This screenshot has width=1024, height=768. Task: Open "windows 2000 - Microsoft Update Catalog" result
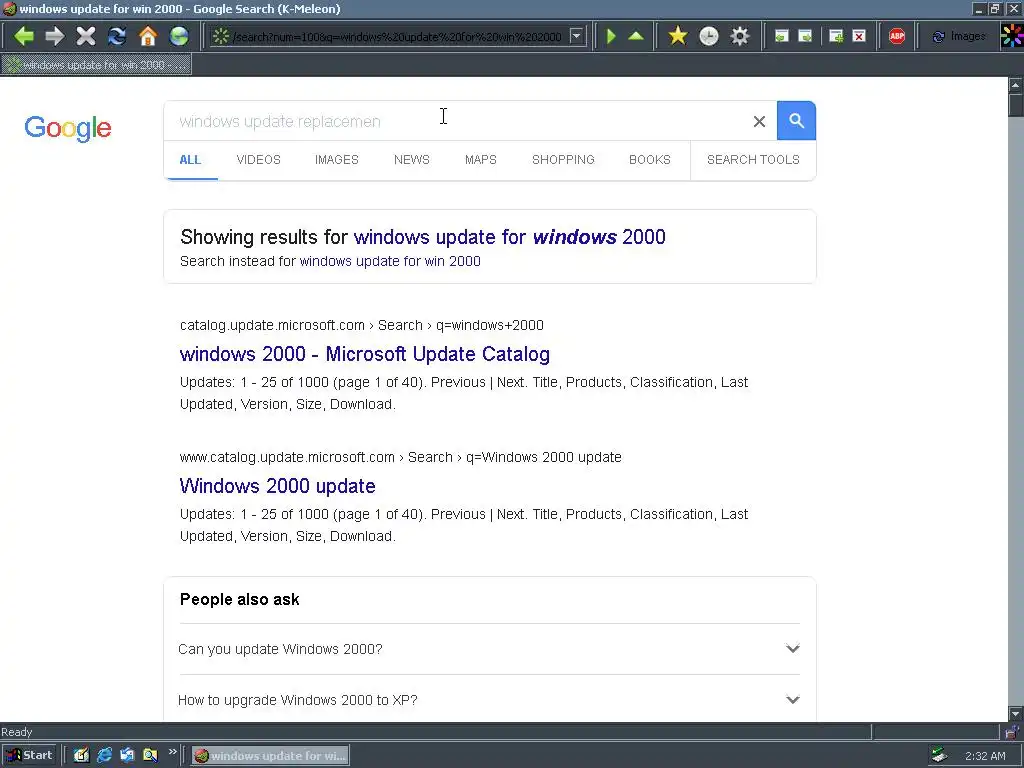click(x=364, y=354)
